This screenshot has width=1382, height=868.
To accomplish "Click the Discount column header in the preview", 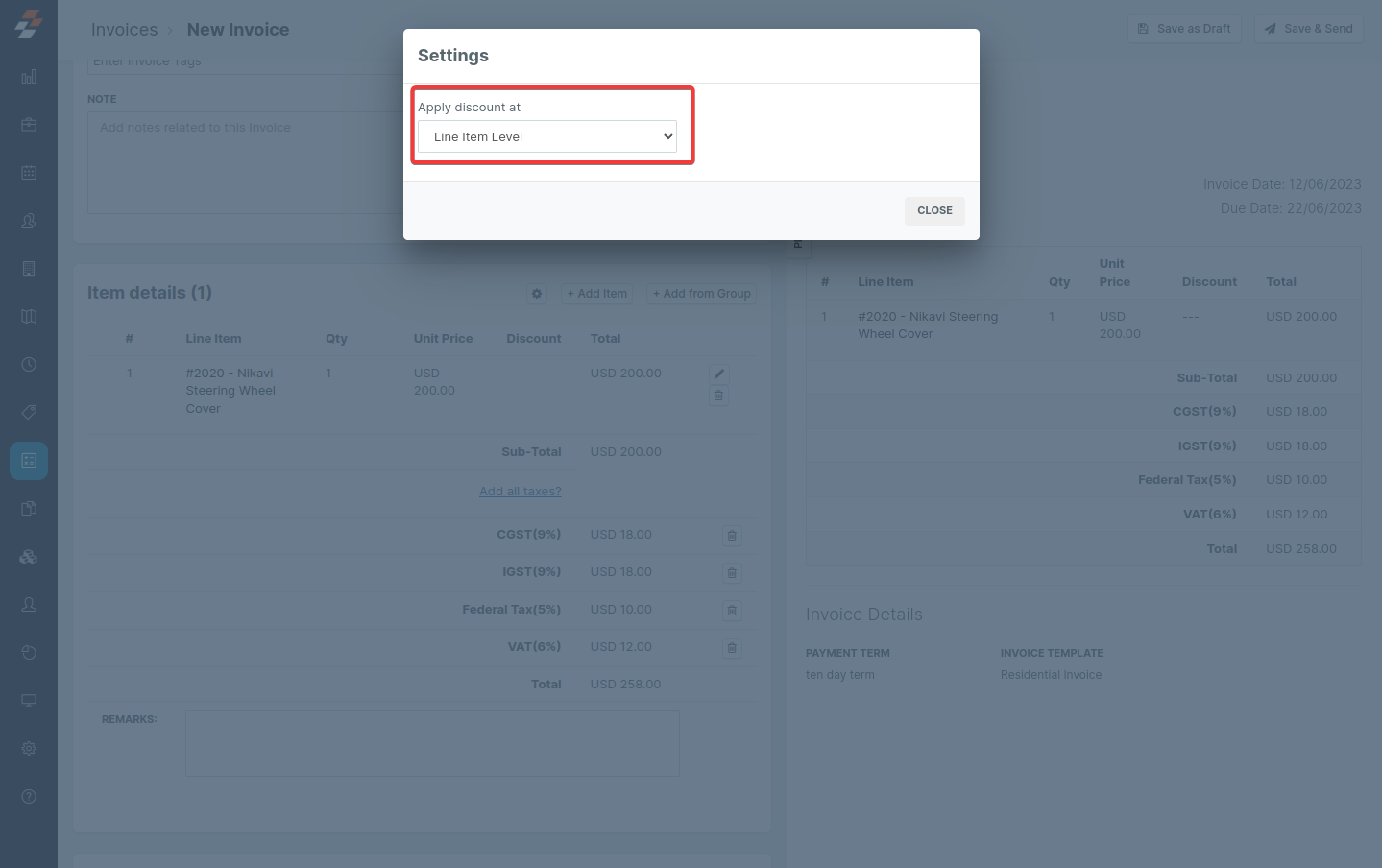I will (1209, 282).
